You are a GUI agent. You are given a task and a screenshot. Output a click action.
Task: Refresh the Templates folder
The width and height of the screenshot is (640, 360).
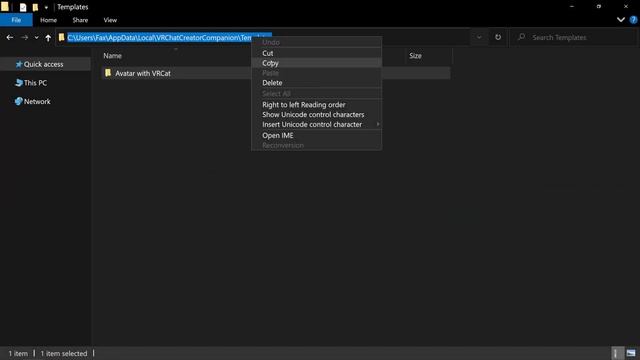pos(498,37)
